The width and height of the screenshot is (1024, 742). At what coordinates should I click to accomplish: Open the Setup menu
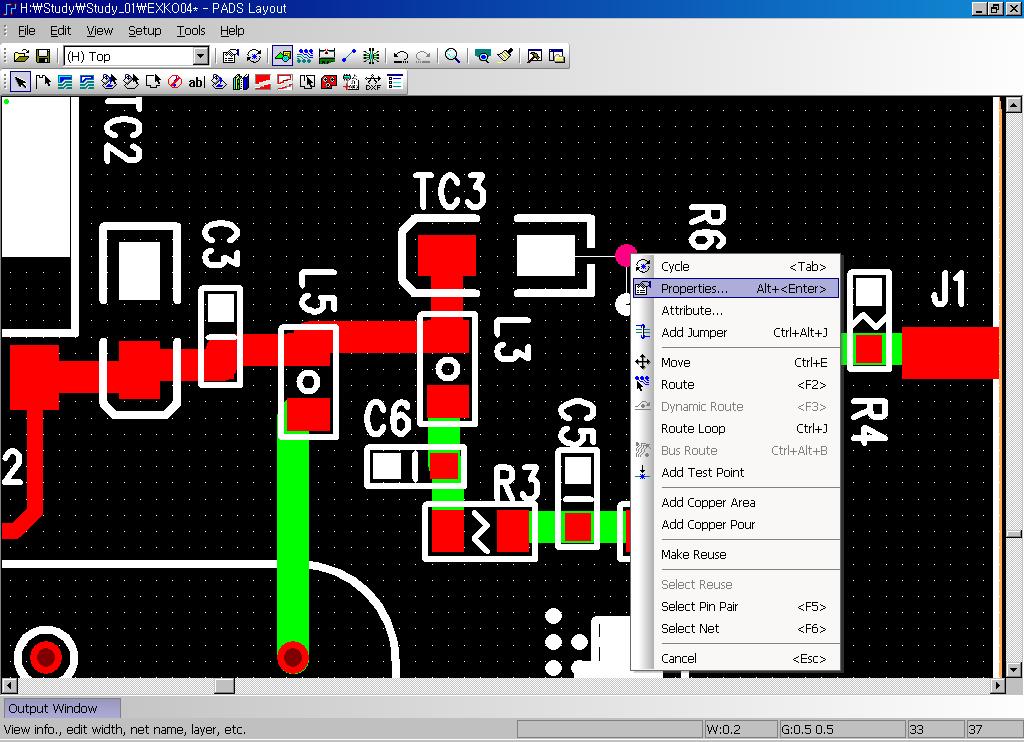tap(145, 31)
